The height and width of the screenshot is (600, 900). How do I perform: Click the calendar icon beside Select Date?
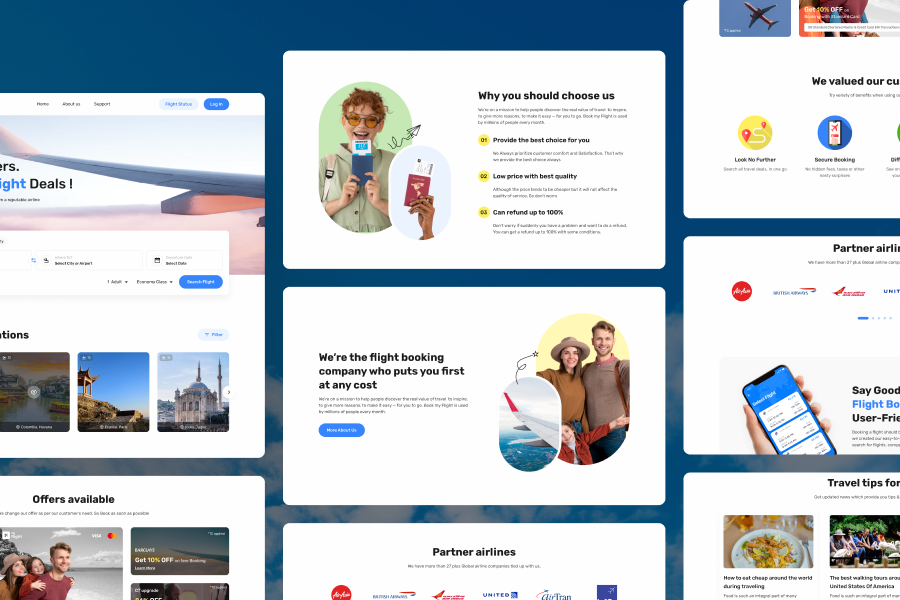(157, 260)
